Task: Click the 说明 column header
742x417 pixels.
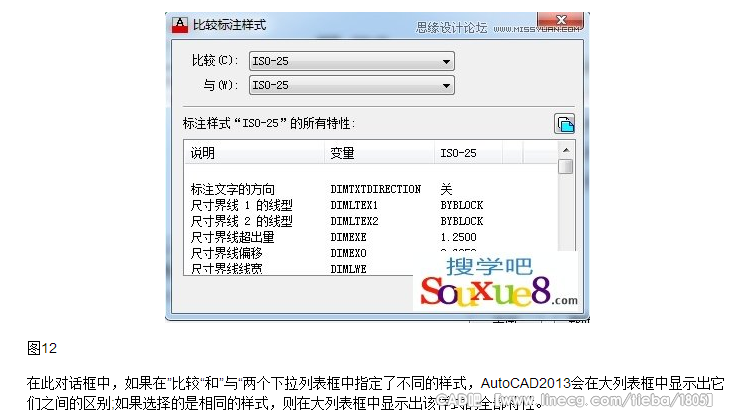Action: [254, 153]
